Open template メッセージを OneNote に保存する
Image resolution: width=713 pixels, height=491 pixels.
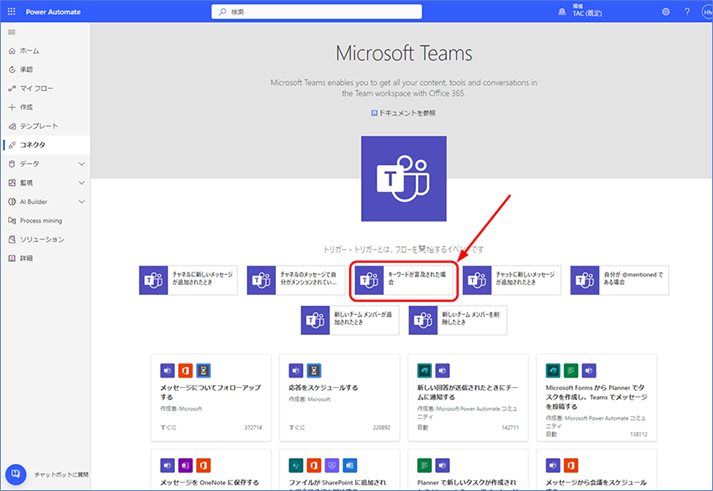tap(211, 470)
